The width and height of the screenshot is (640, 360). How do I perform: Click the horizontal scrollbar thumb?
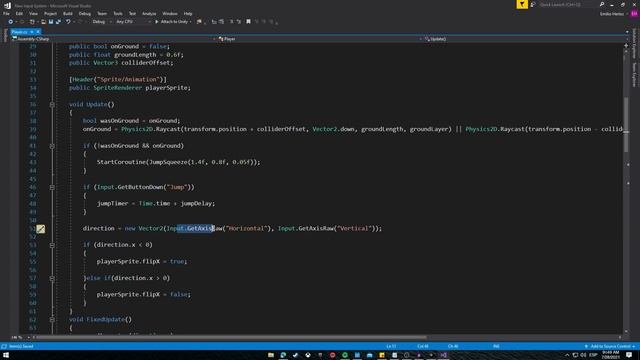pyautogui.click(x=231, y=338)
